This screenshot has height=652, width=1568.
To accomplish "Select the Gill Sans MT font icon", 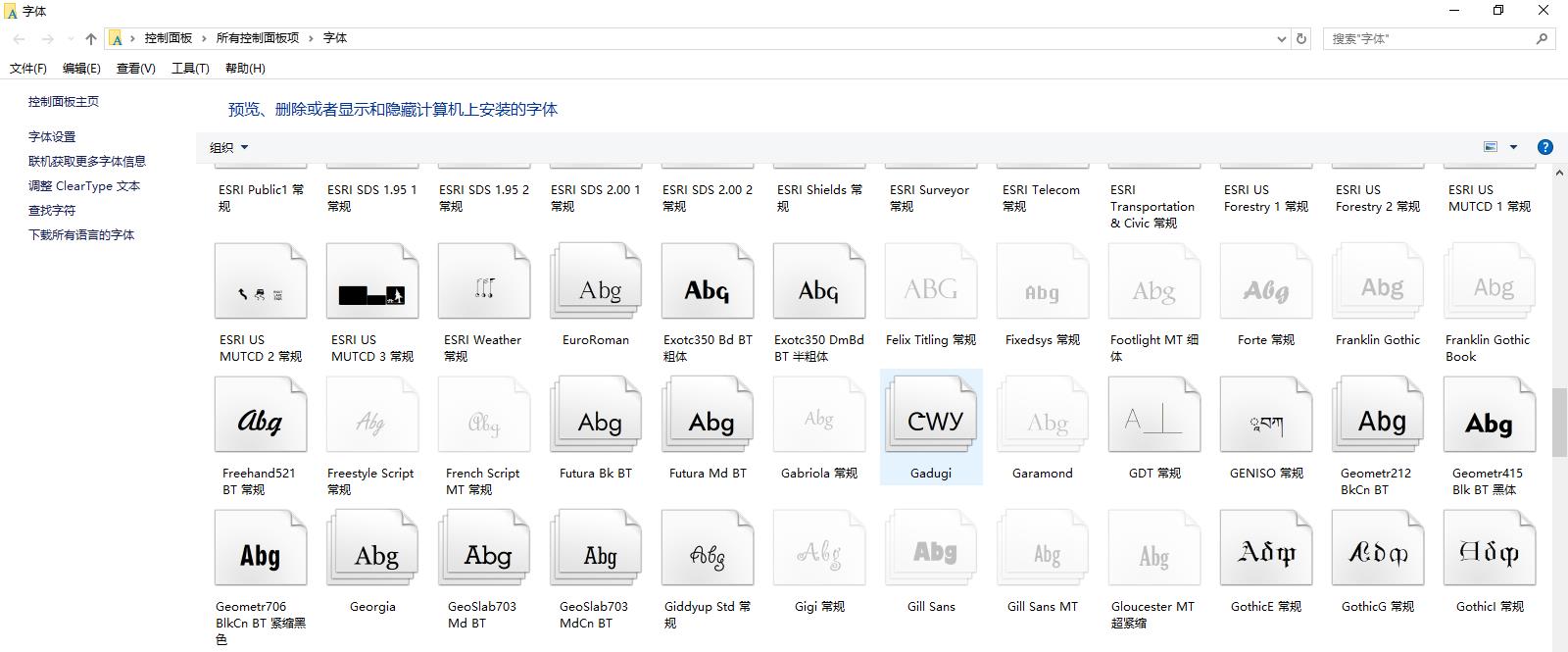I will pyautogui.click(x=1043, y=549).
